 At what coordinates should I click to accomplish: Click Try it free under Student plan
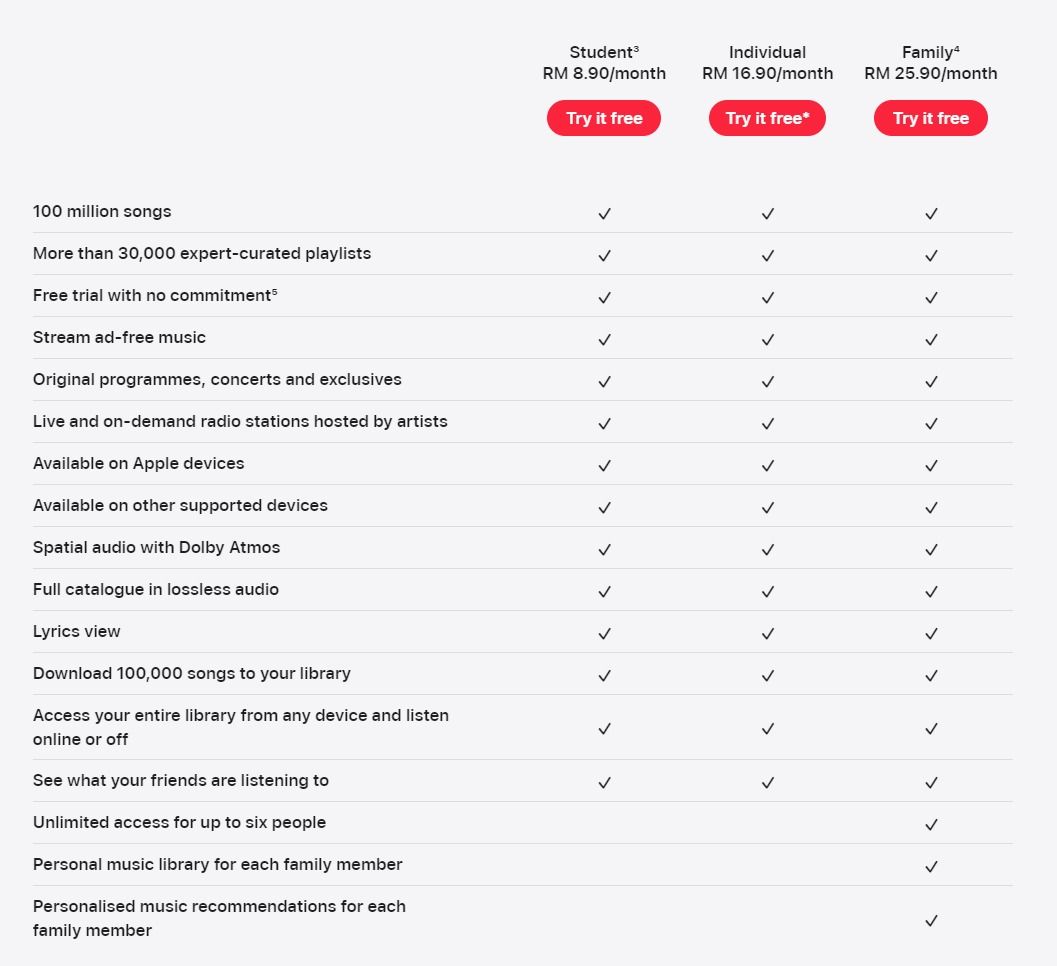[x=603, y=118]
